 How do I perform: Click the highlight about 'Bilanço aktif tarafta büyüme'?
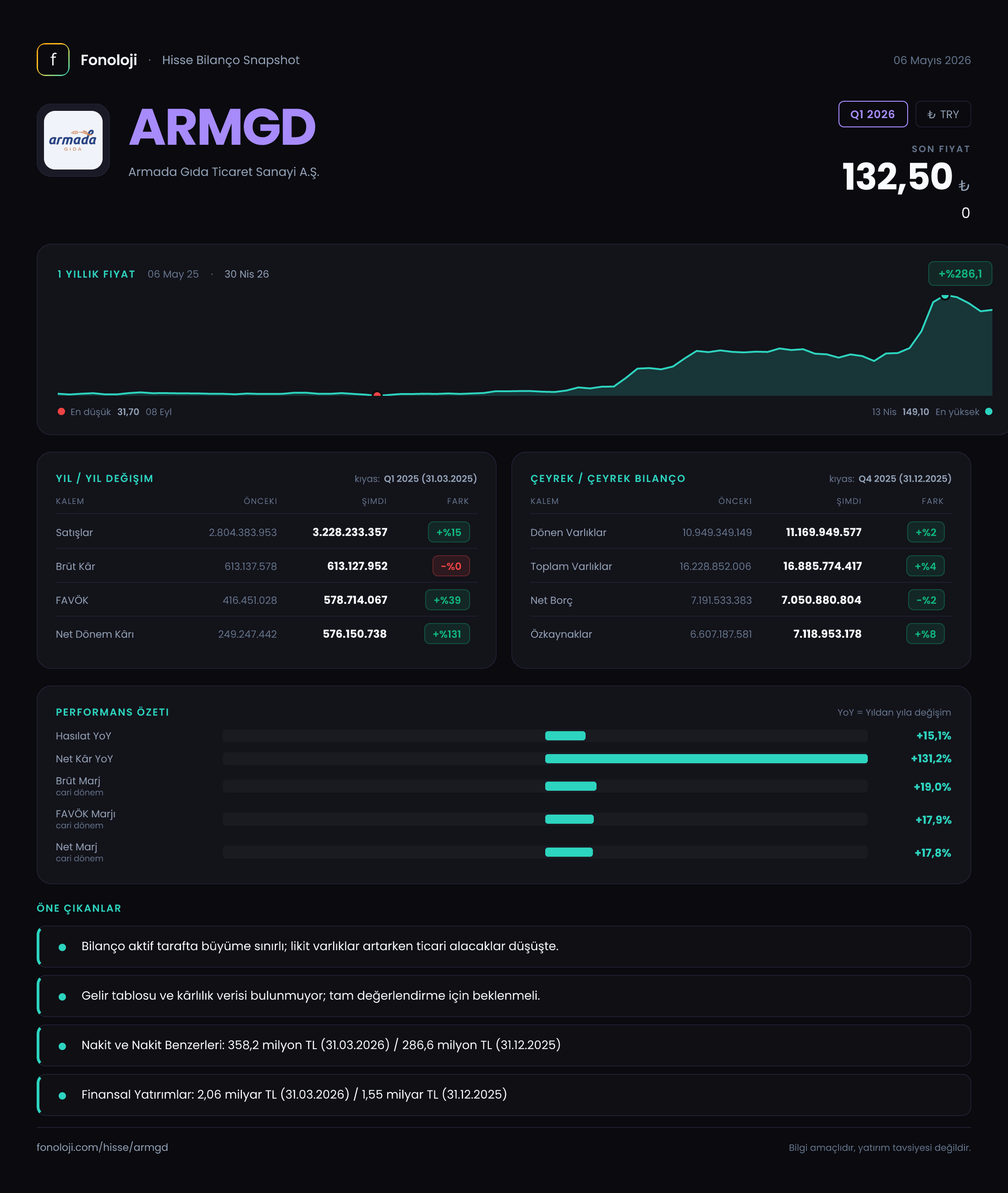click(504, 946)
